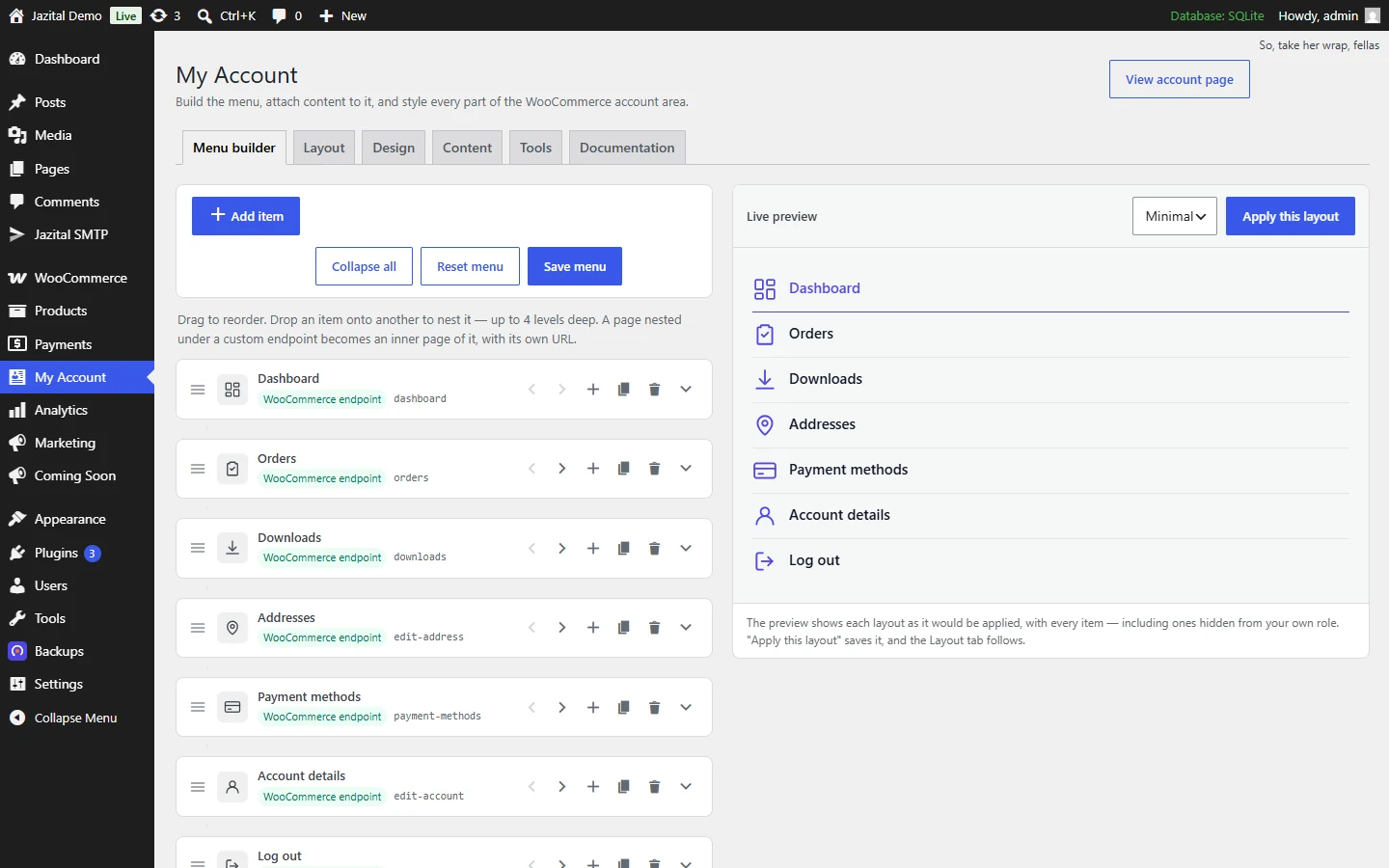This screenshot has width=1389, height=868.
Task: Collapse the admin sidebar menu
Action: pos(77,718)
